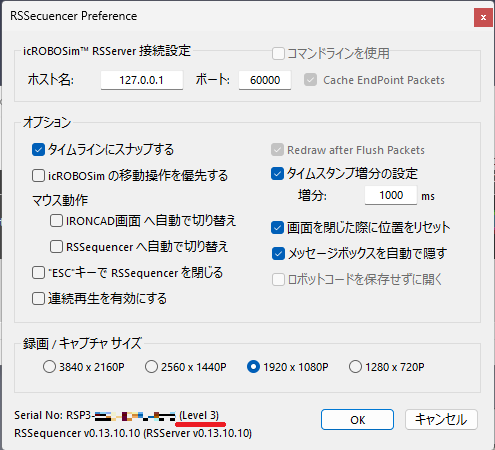Click the "RSSecuencer Preference" window title

(x=74, y=16)
